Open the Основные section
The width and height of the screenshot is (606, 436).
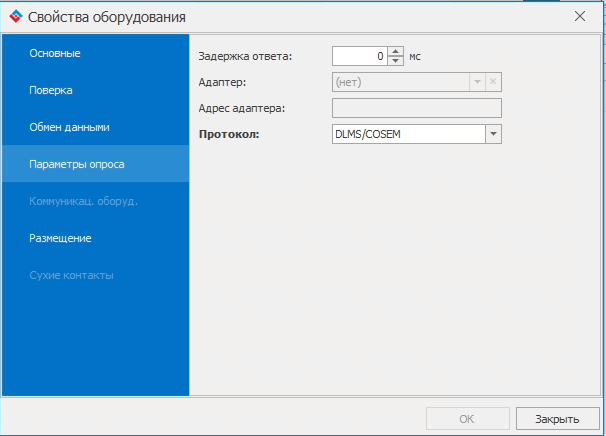coord(55,53)
